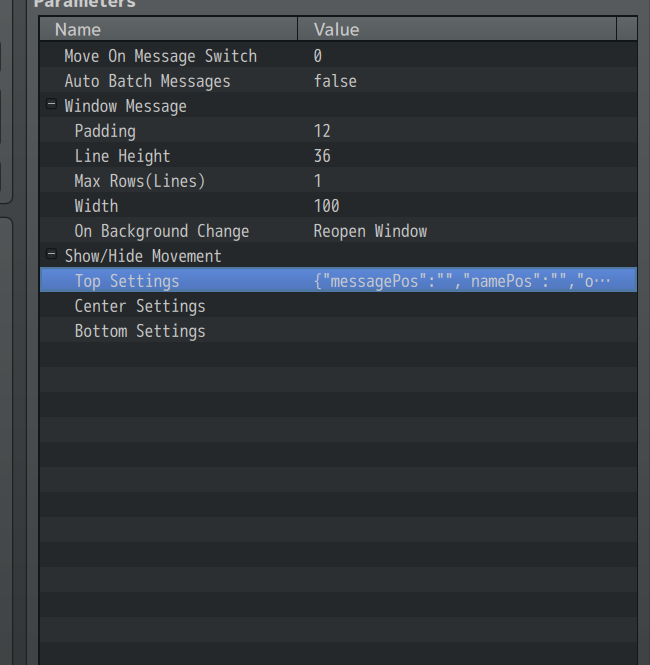
Task: Select the Move On Message Switch parameter name
Action: point(160,56)
